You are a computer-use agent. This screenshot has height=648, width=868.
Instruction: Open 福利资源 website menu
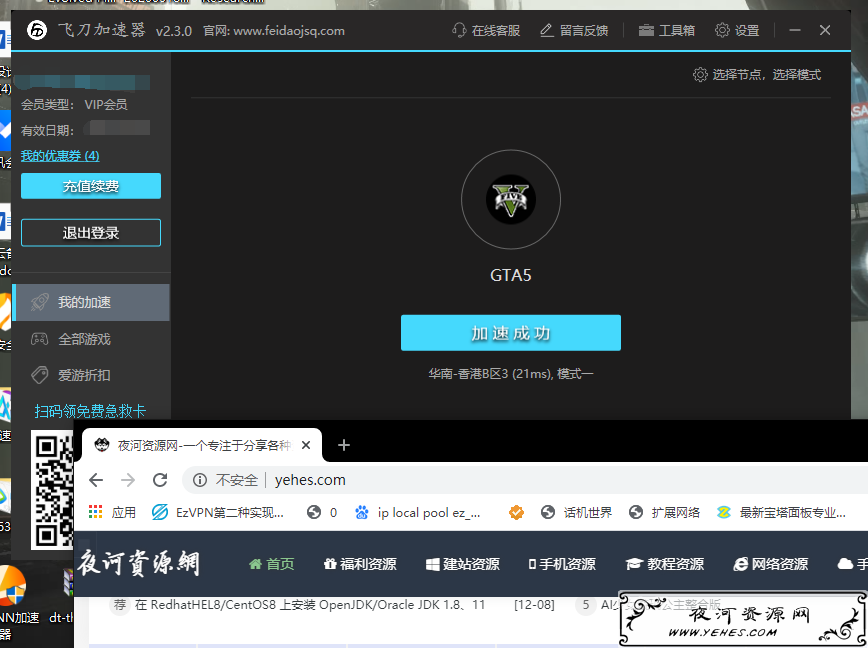(360, 564)
